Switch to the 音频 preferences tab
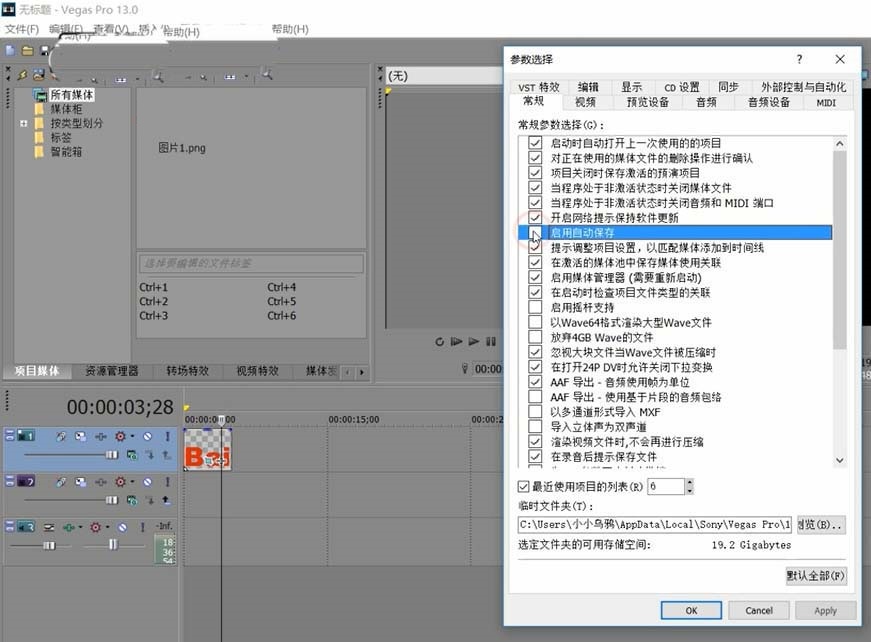The width and height of the screenshot is (871, 642). pyautogui.click(x=707, y=101)
